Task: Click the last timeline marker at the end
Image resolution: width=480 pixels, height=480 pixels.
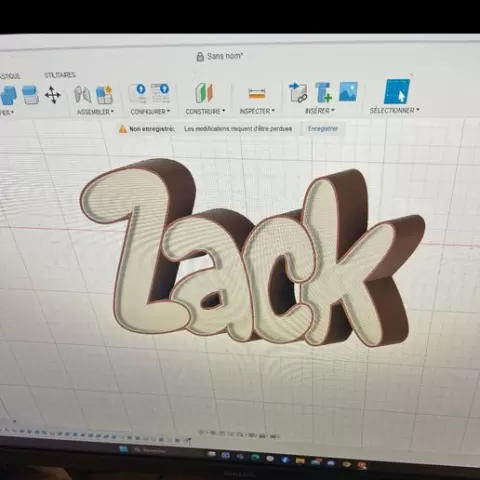Action: coord(189,441)
